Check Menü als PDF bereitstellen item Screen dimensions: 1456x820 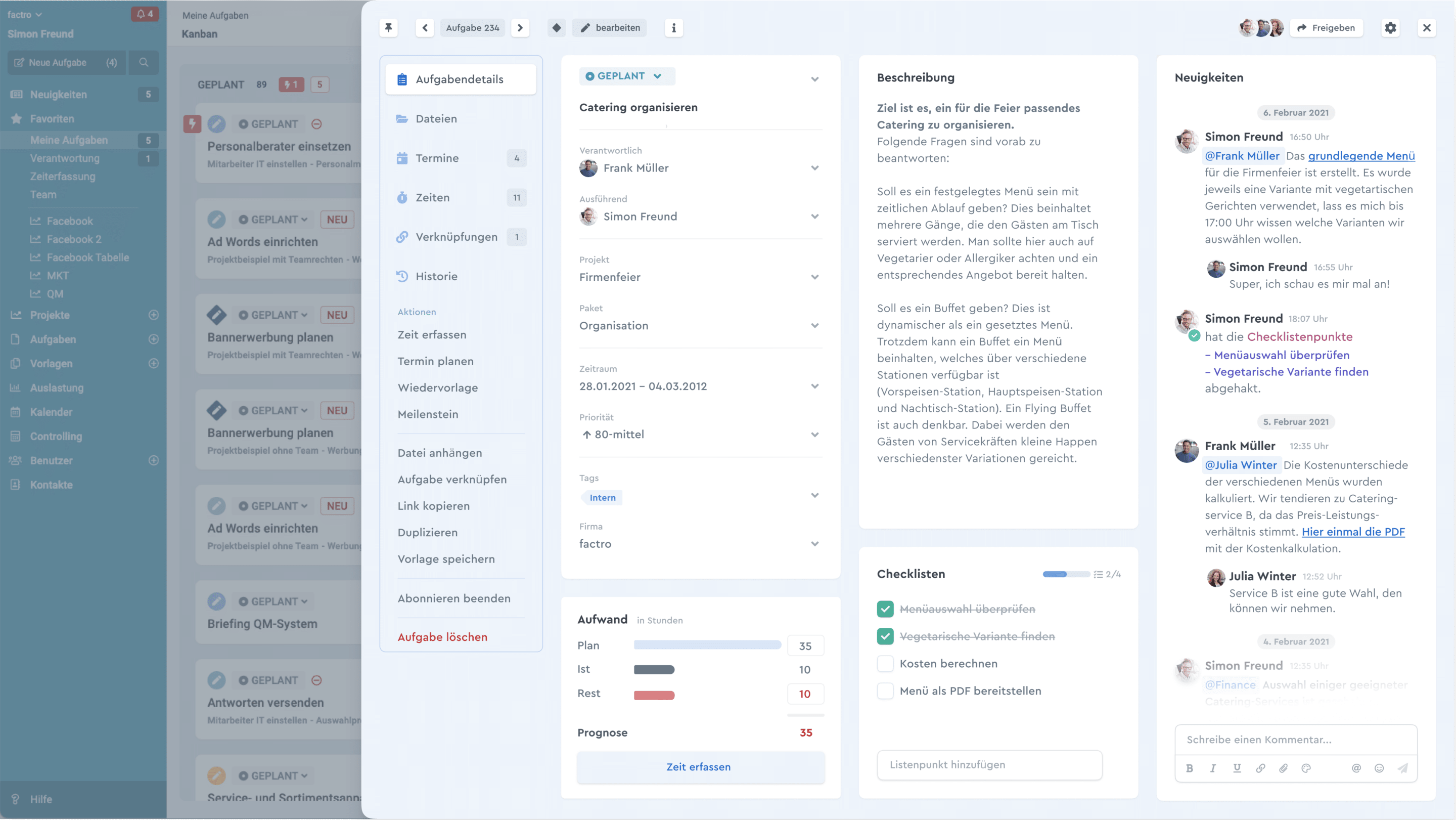(885, 691)
